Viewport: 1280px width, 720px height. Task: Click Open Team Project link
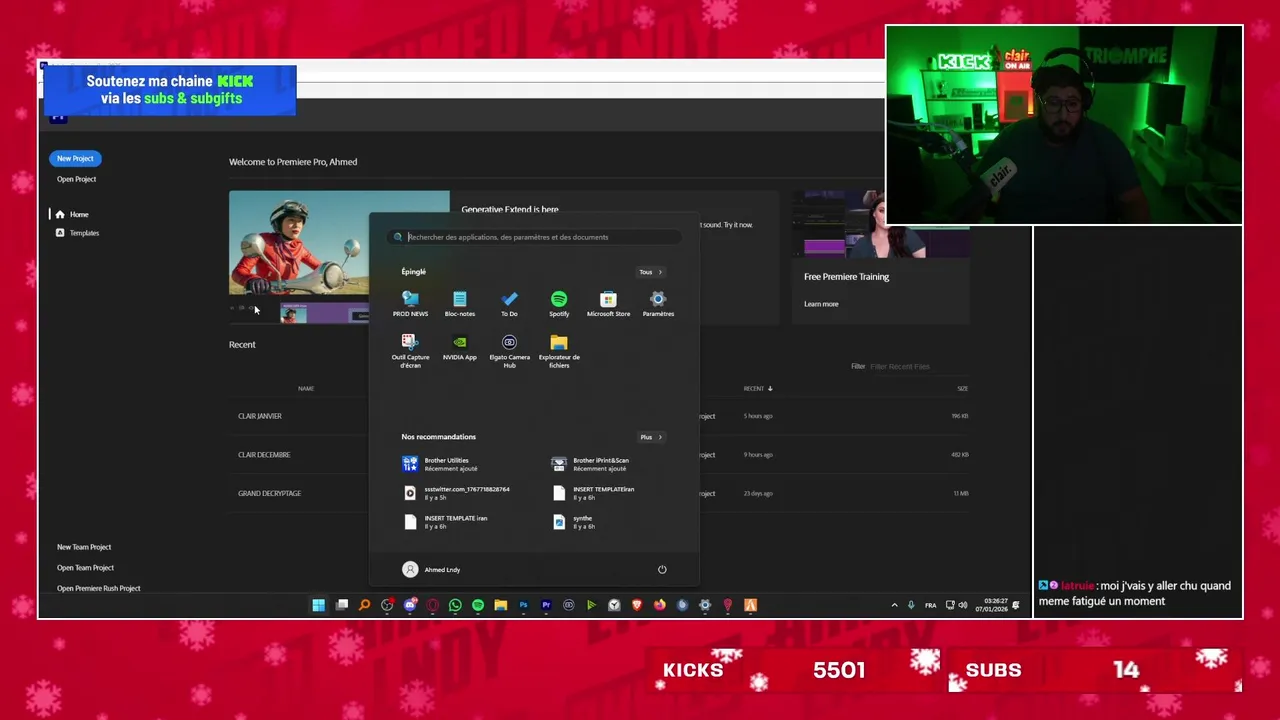point(85,568)
